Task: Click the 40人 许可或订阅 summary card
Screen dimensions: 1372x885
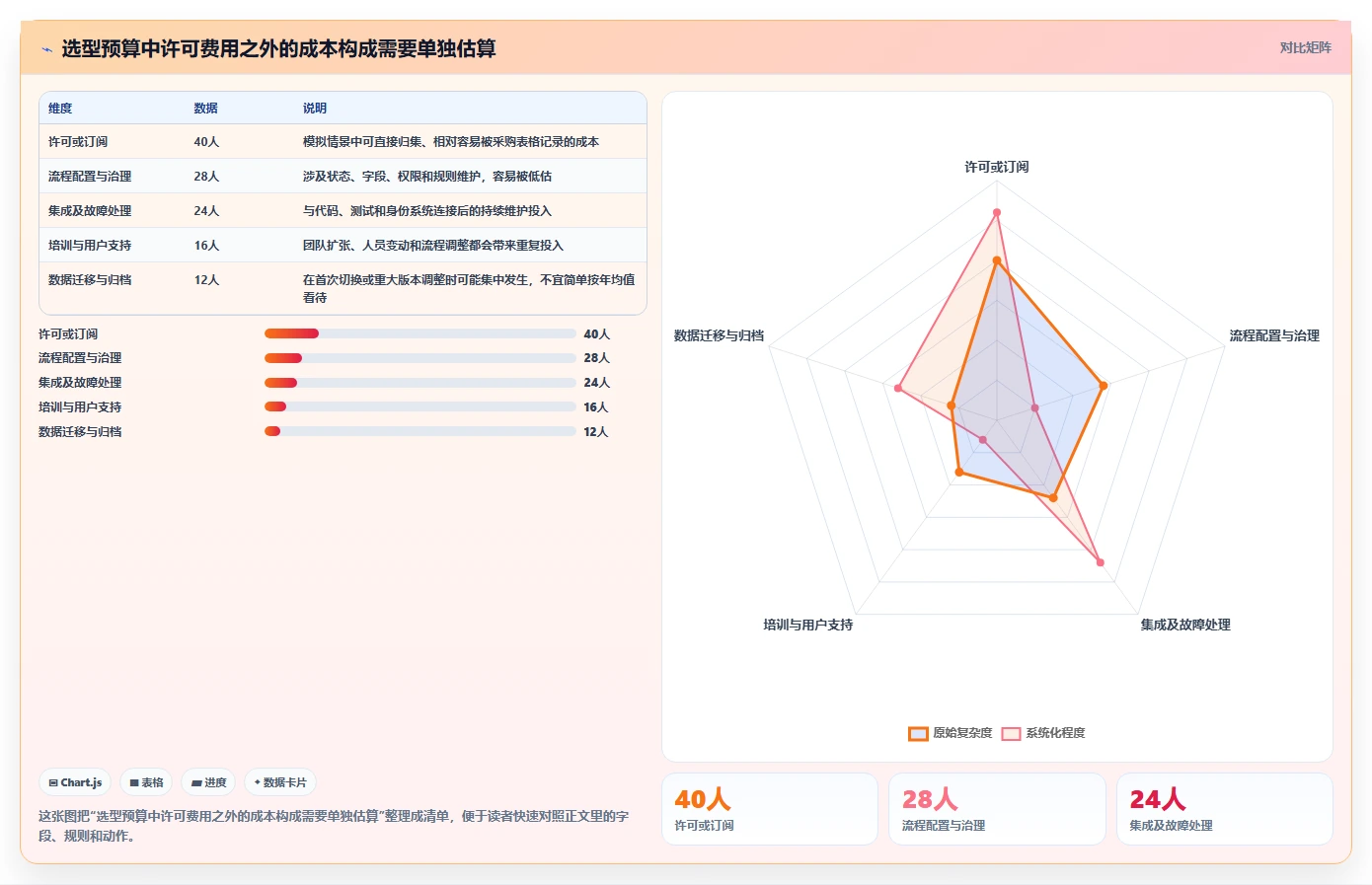Action: pyautogui.click(x=769, y=809)
